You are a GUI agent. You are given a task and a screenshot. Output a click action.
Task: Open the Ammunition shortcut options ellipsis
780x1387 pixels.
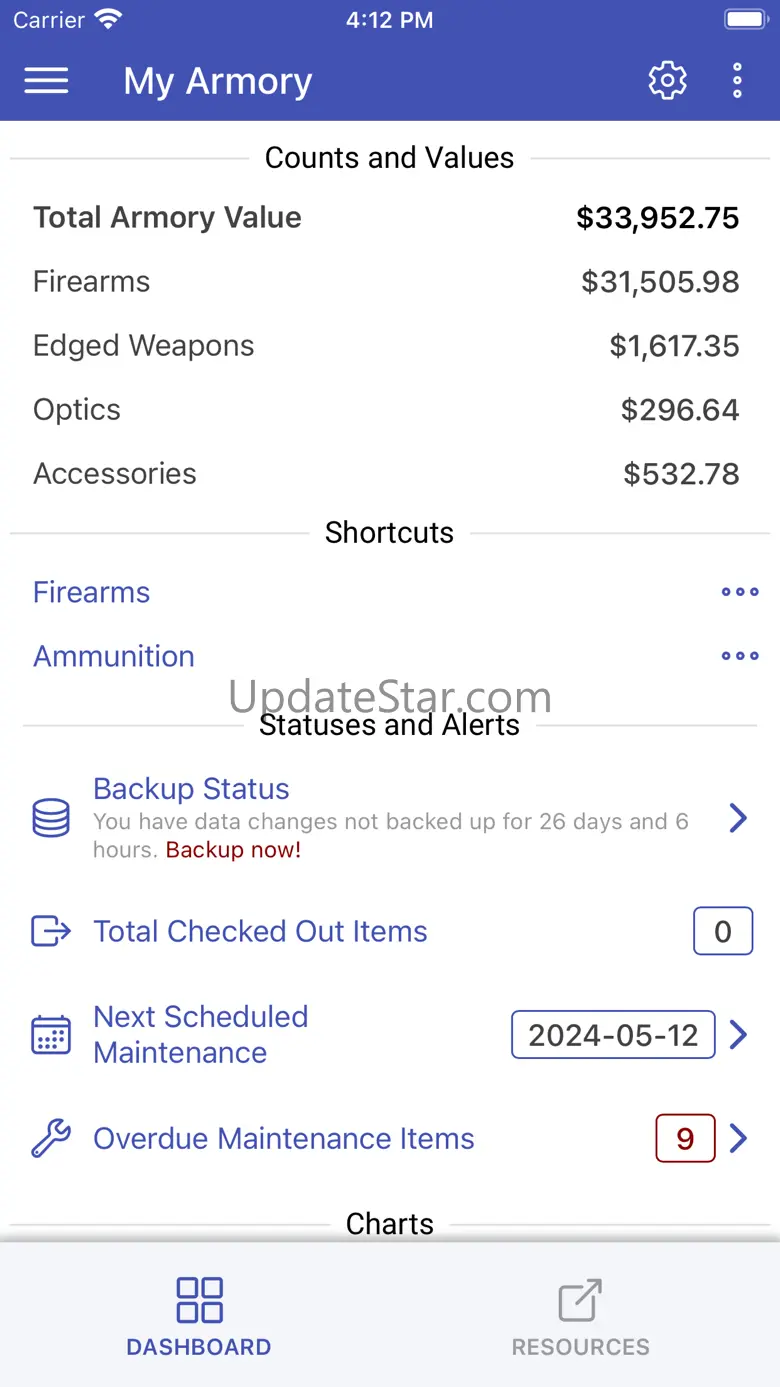[740, 656]
